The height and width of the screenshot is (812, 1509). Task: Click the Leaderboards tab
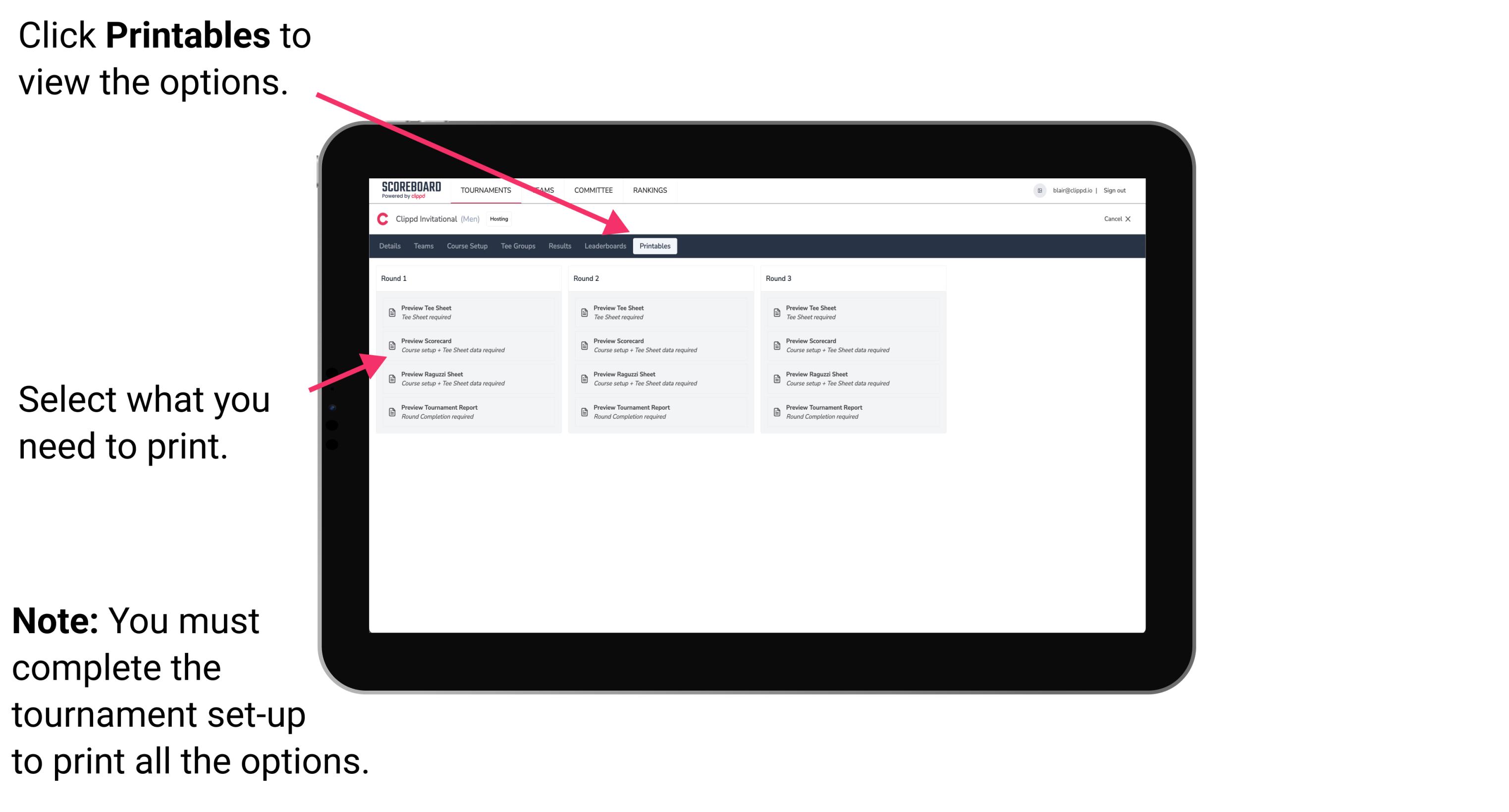point(604,246)
